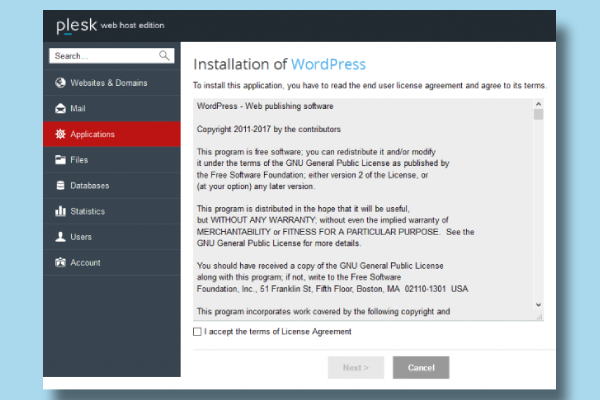Open Websites & Domains via globe icon
The image size is (600, 400).
(60, 82)
